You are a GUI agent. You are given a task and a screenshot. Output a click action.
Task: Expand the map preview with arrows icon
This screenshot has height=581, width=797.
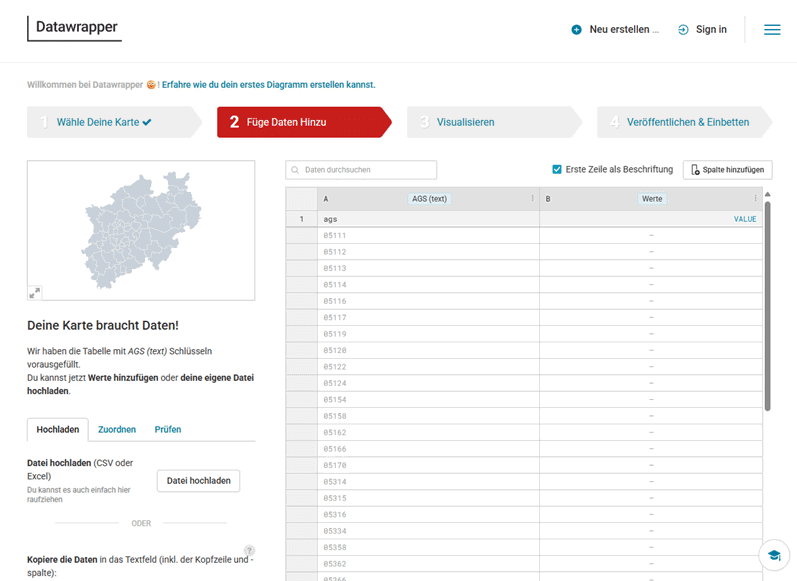coord(35,293)
